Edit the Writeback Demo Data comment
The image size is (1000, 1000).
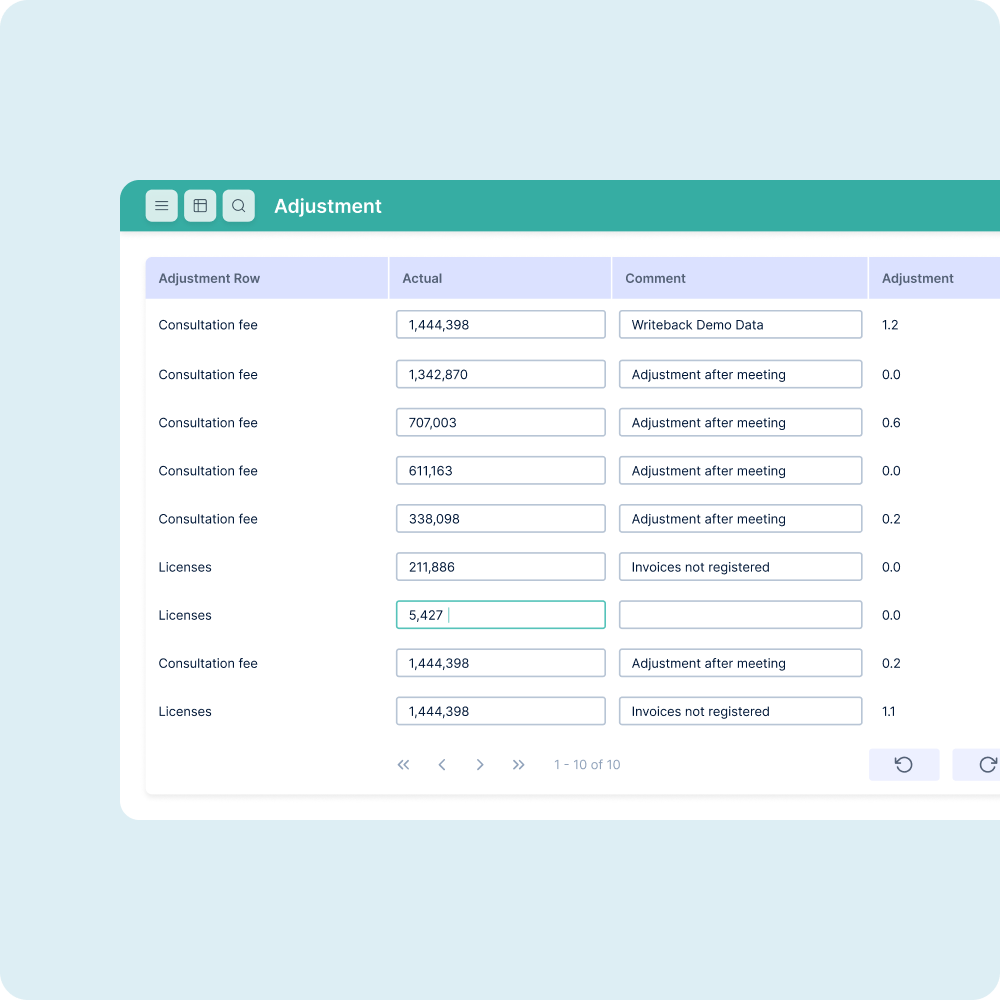740,325
